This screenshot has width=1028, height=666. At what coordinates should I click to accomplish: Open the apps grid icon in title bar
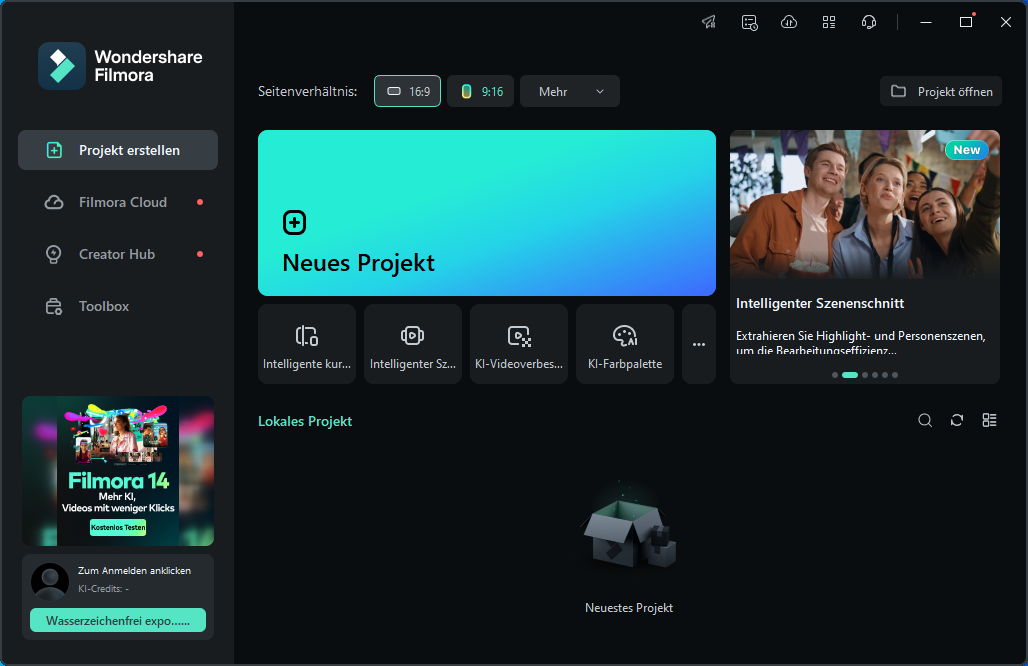(x=829, y=22)
